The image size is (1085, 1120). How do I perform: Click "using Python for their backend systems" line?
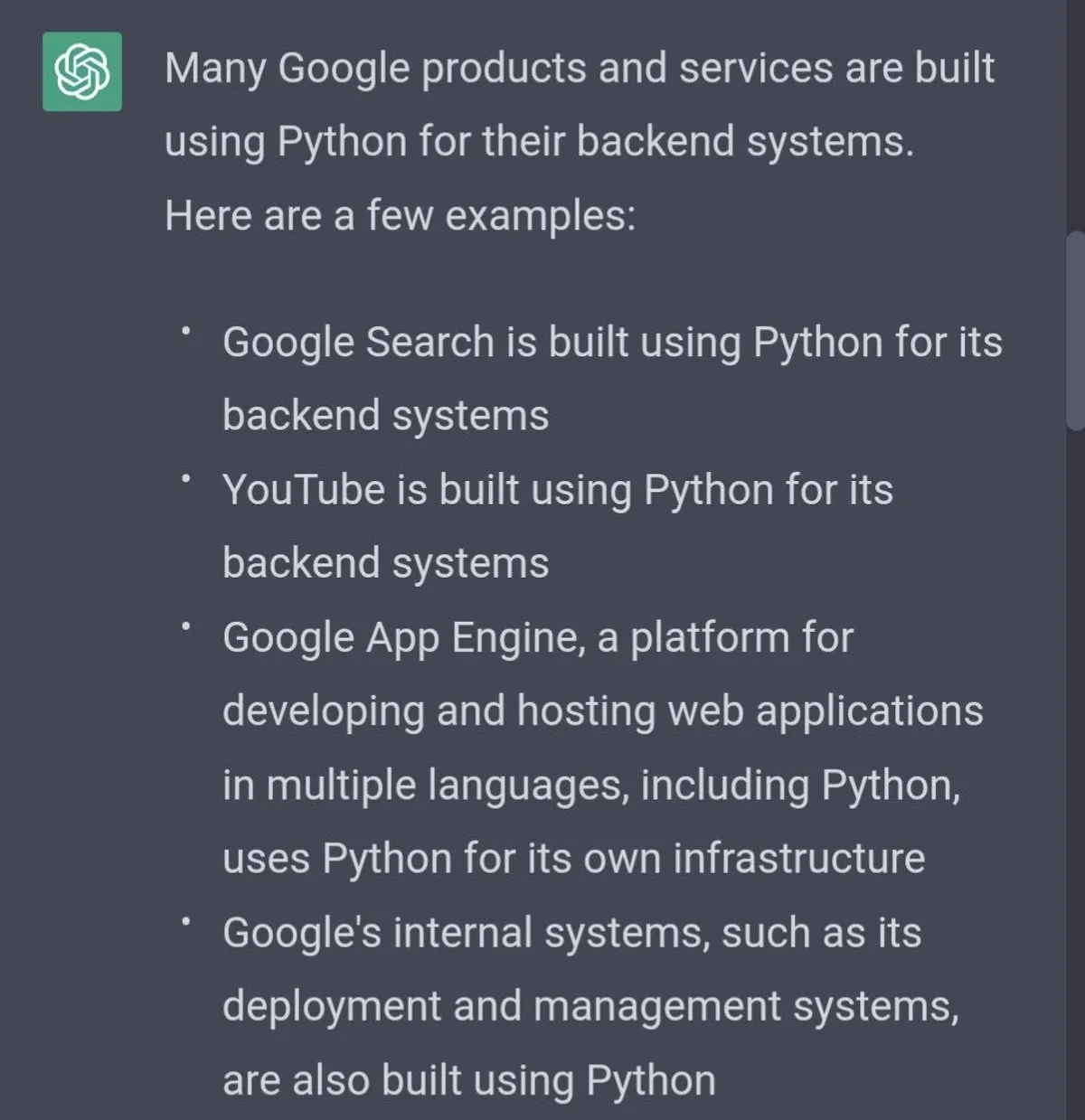click(x=539, y=142)
